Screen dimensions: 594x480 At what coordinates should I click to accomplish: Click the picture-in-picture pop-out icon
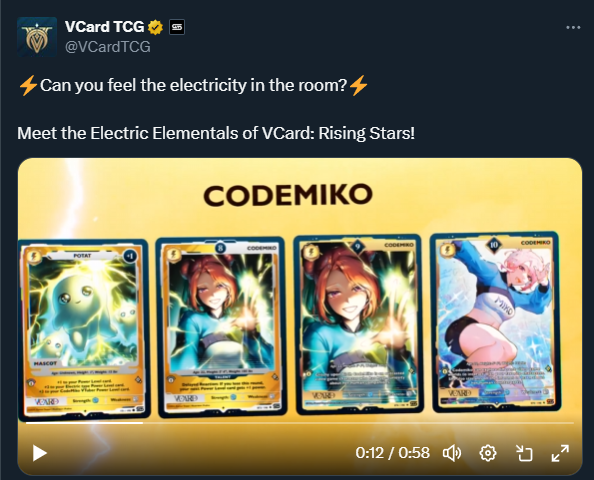[524, 453]
